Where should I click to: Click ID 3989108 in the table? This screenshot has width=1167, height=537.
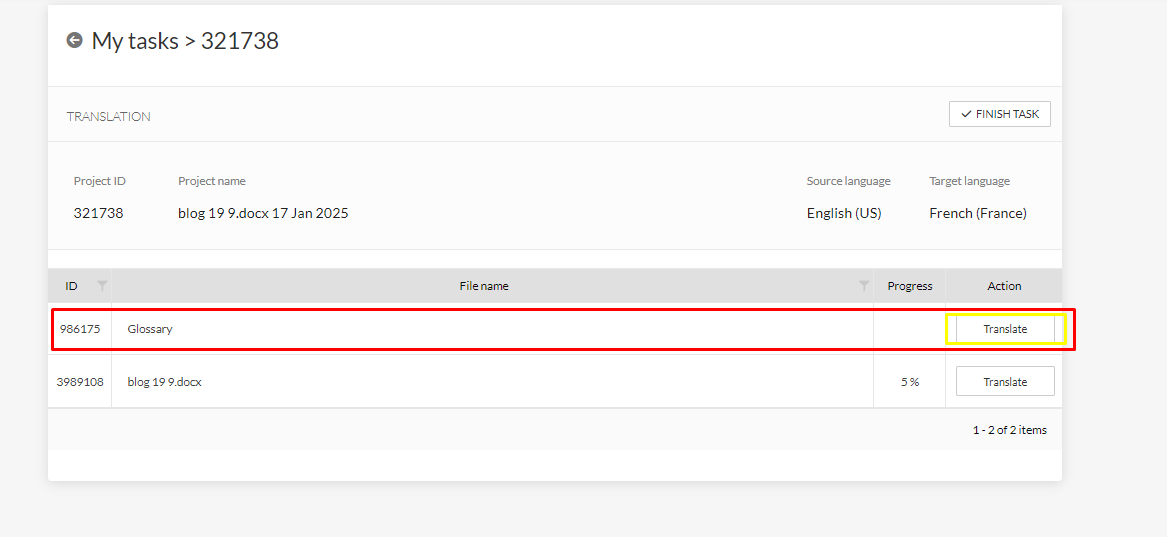80,382
